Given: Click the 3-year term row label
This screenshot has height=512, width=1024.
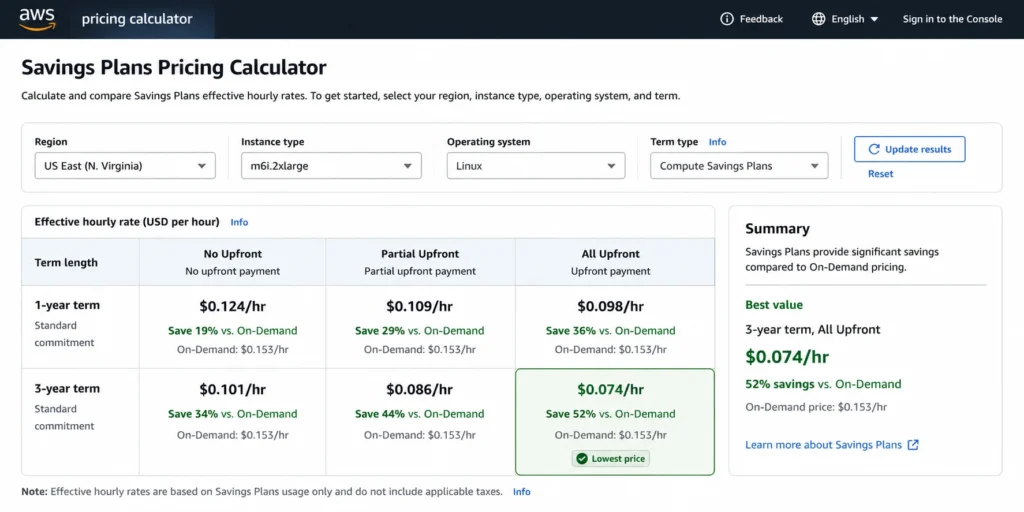Looking at the screenshot, I should coord(67,389).
